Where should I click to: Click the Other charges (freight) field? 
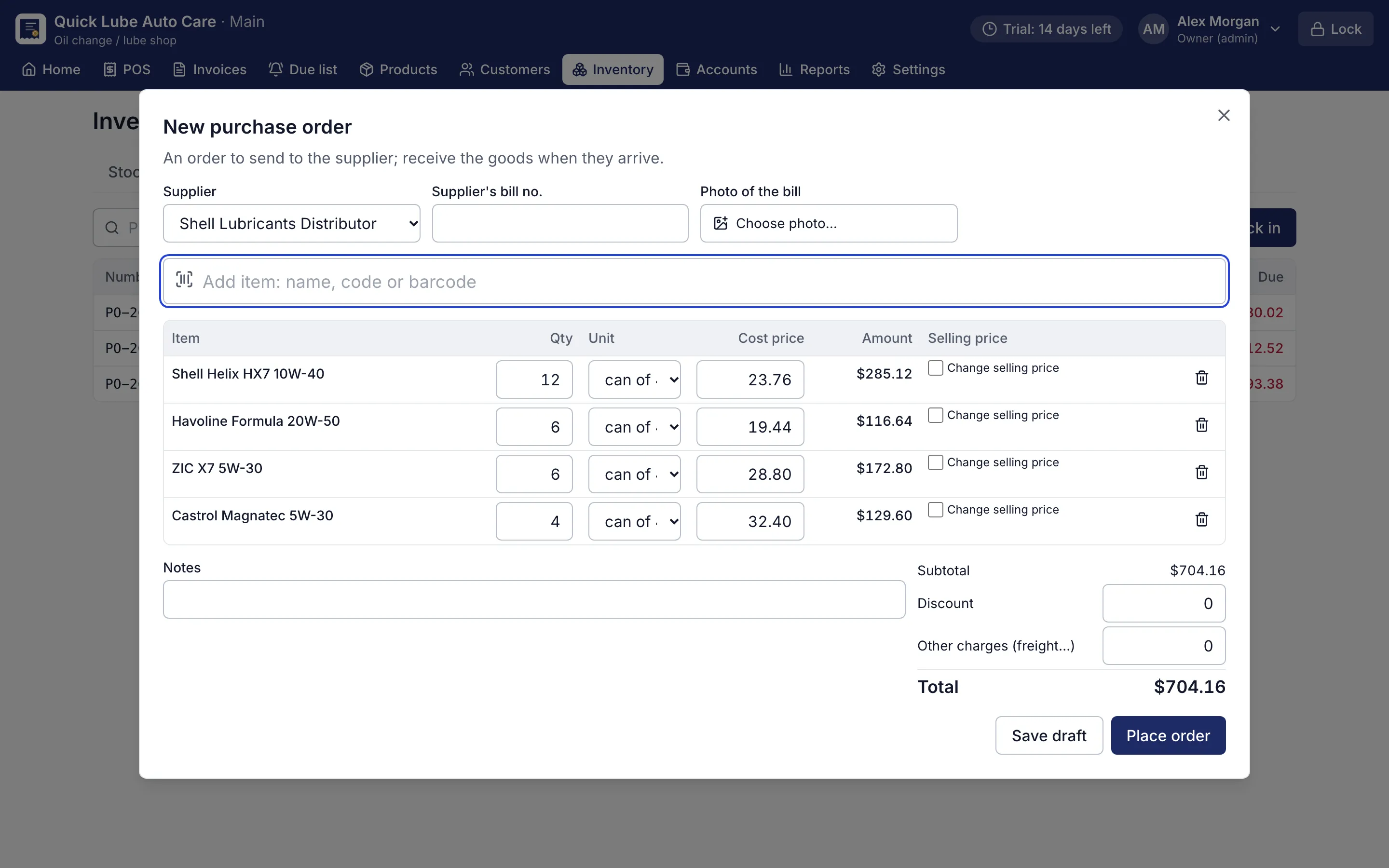coord(1163,646)
